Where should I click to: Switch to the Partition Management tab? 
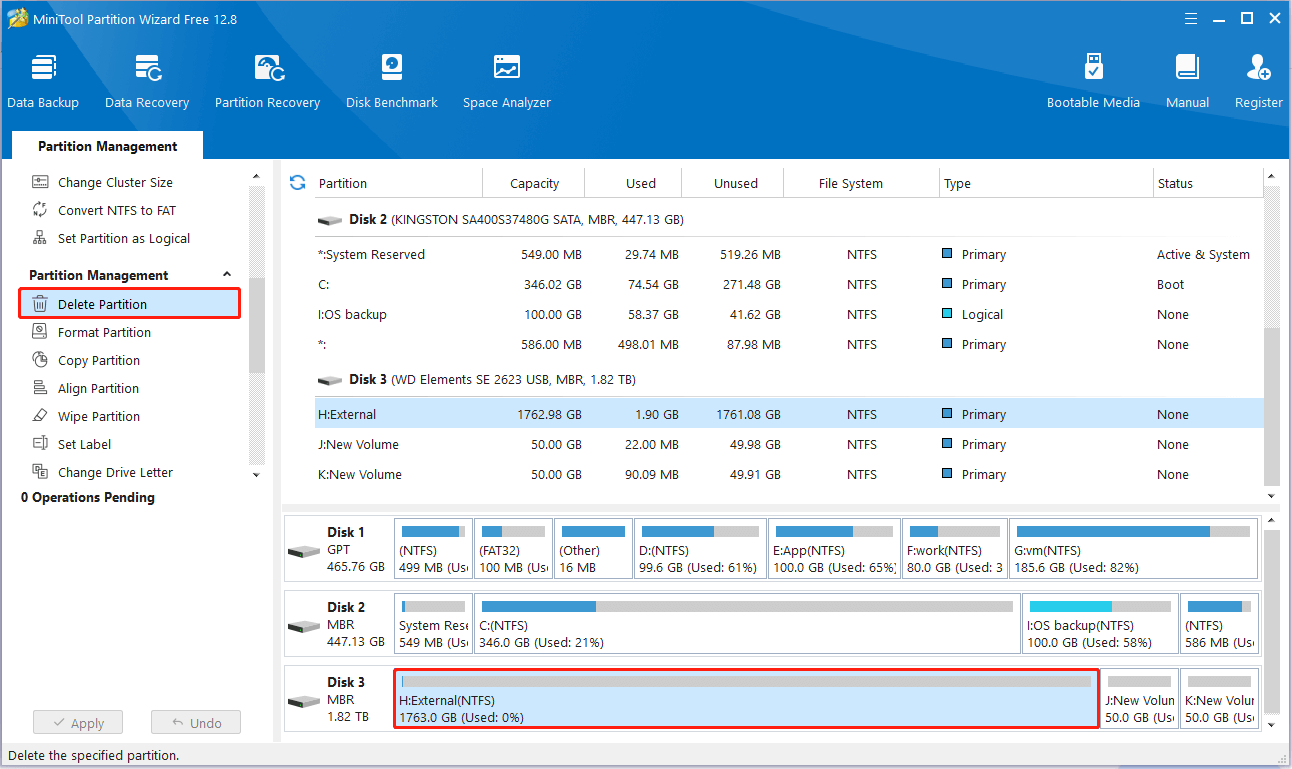point(108,146)
